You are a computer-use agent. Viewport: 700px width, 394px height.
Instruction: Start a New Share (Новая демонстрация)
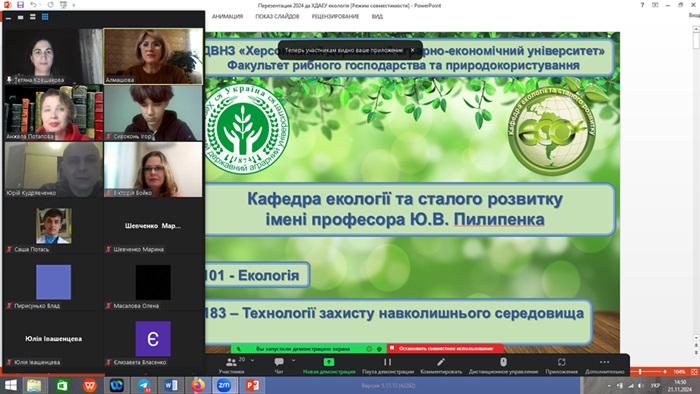click(x=329, y=365)
